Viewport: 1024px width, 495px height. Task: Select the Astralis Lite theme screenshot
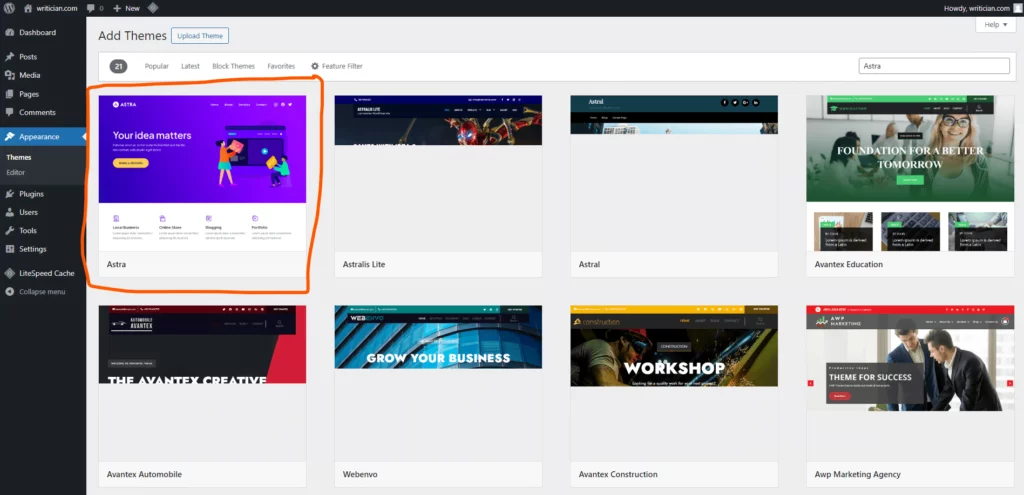[x=438, y=173]
